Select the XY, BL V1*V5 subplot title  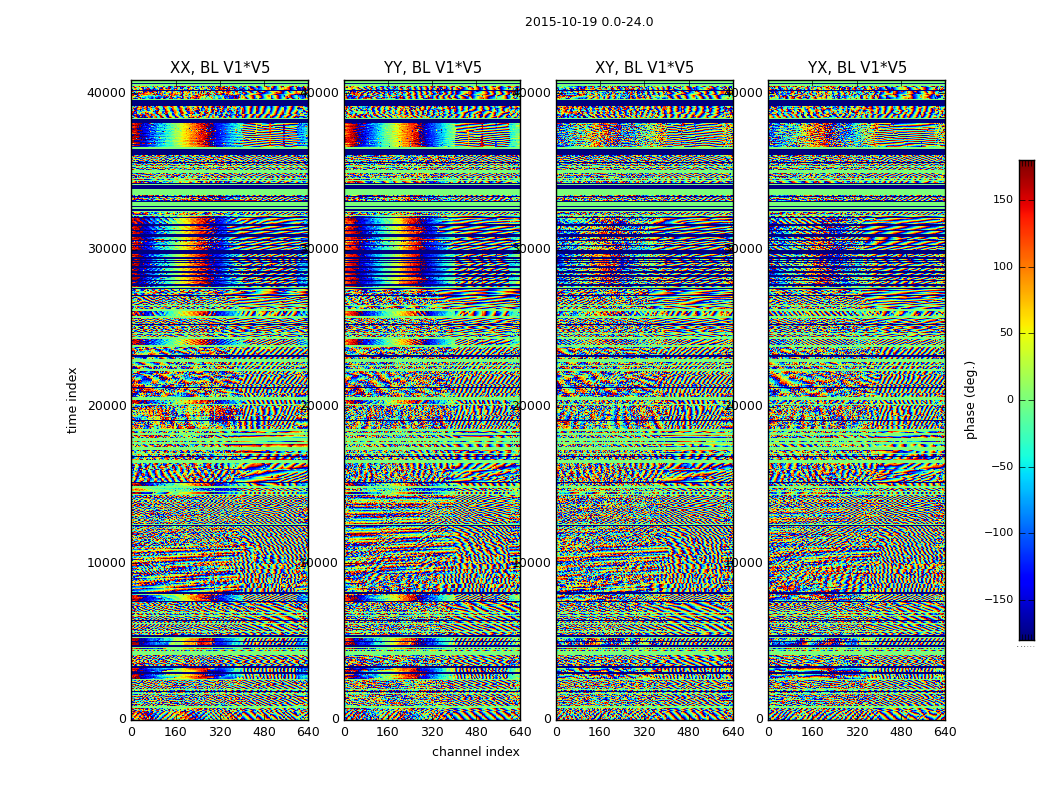click(x=644, y=68)
